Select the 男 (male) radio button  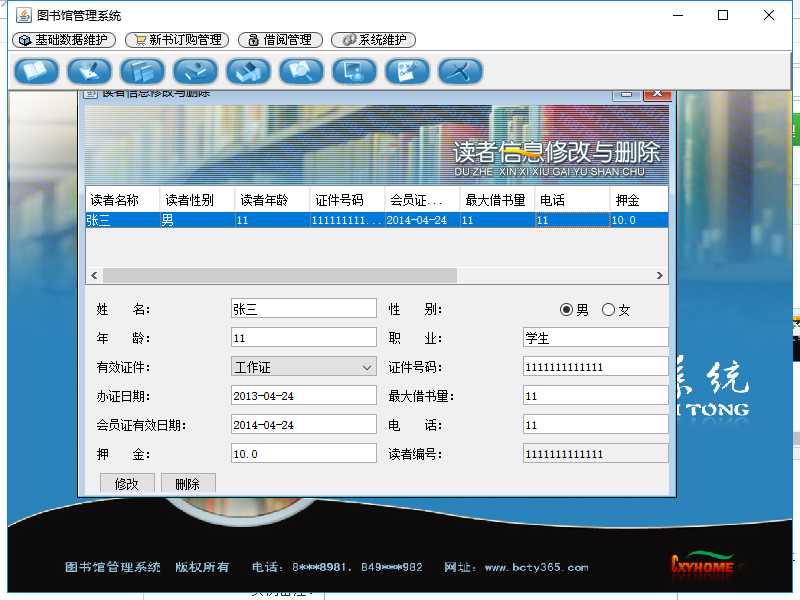(x=566, y=310)
